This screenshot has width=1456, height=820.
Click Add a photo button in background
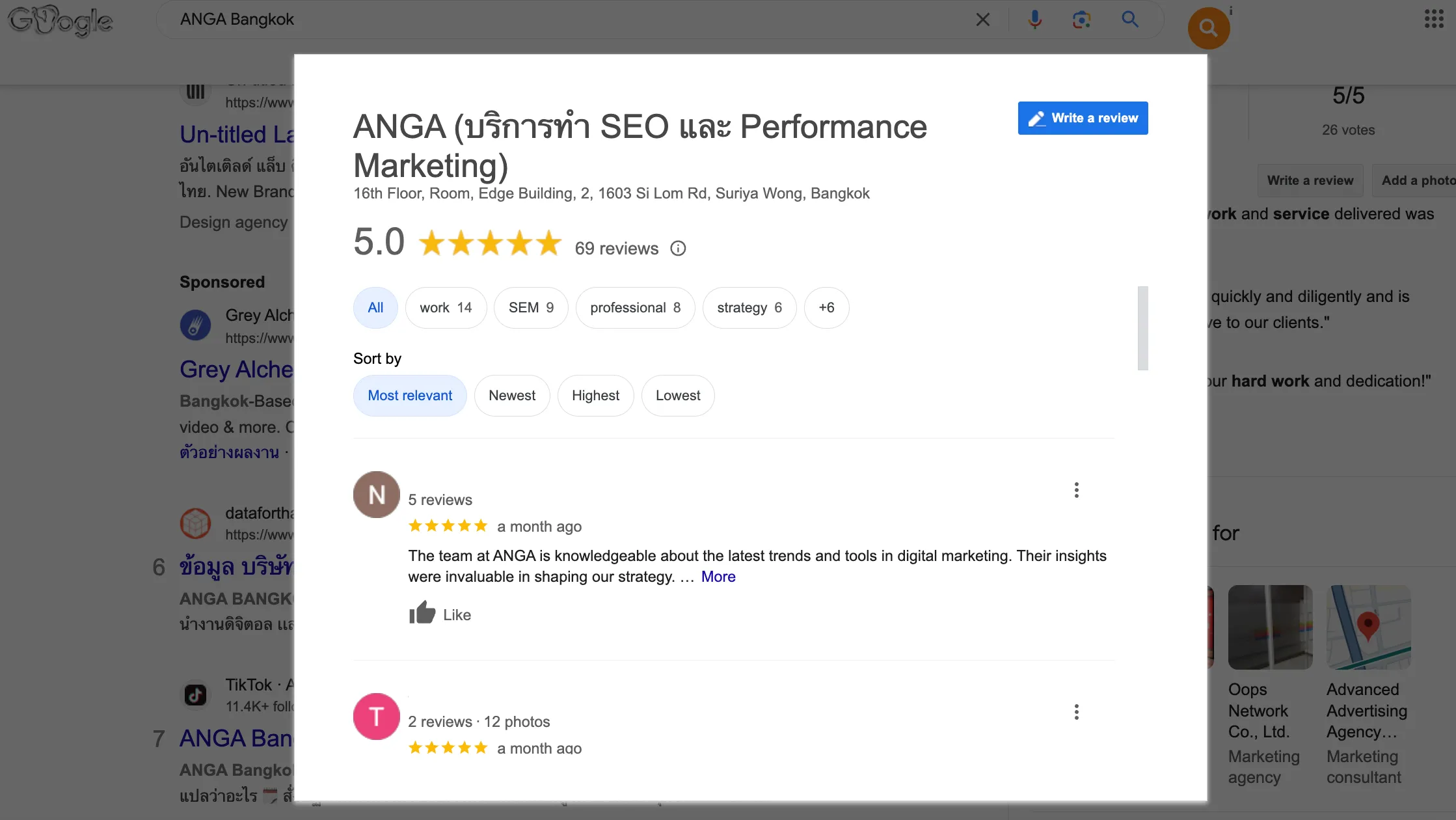tap(1414, 180)
